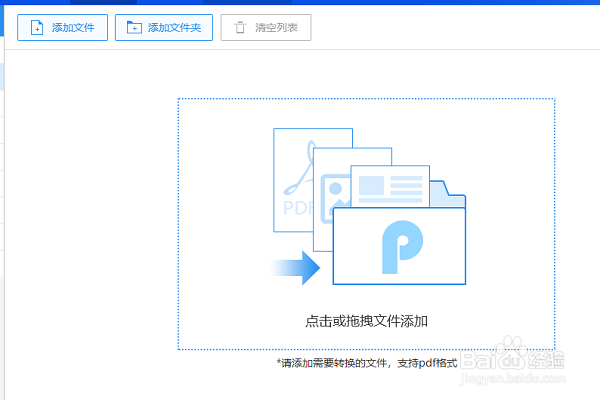Click the 点击或拖拽文件添加 text

[x=366, y=321]
